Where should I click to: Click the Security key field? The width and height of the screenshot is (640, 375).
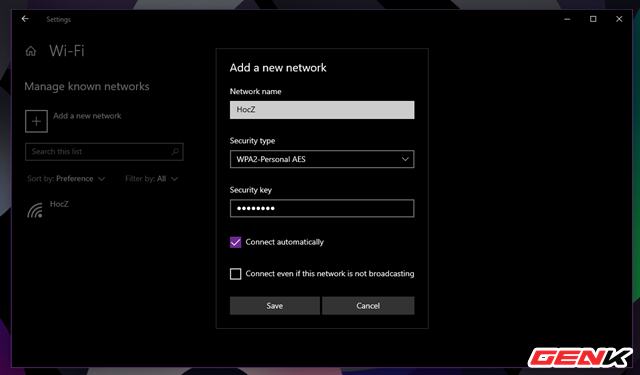click(322, 208)
